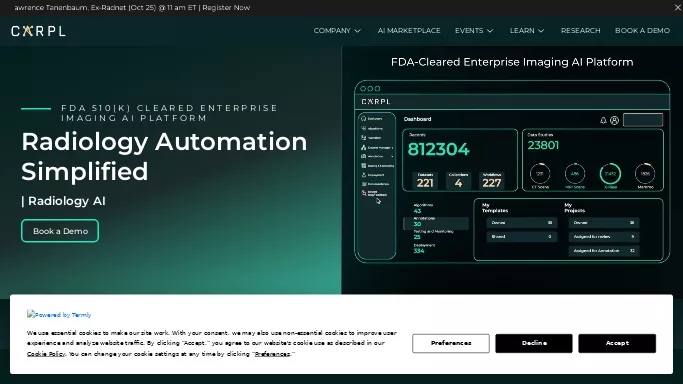
Task: Open BOOK A DEMO from the navigation bar
Action: (642, 30)
